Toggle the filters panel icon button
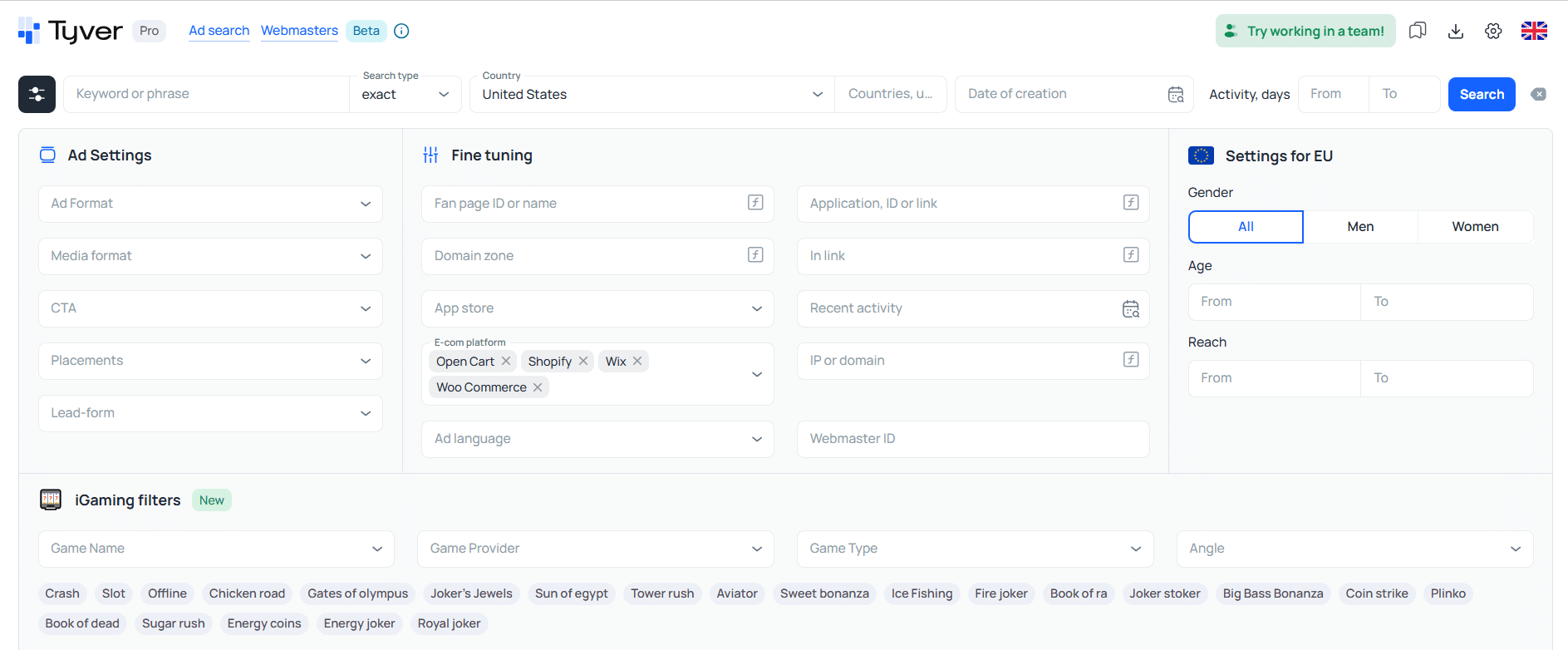The image size is (1568, 650). 37,94
